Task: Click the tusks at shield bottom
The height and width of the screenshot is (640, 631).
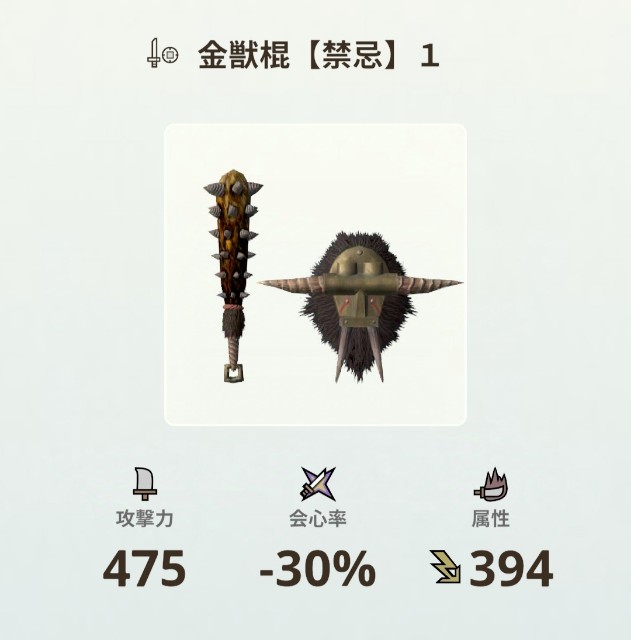Action: pyautogui.click(x=360, y=353)
